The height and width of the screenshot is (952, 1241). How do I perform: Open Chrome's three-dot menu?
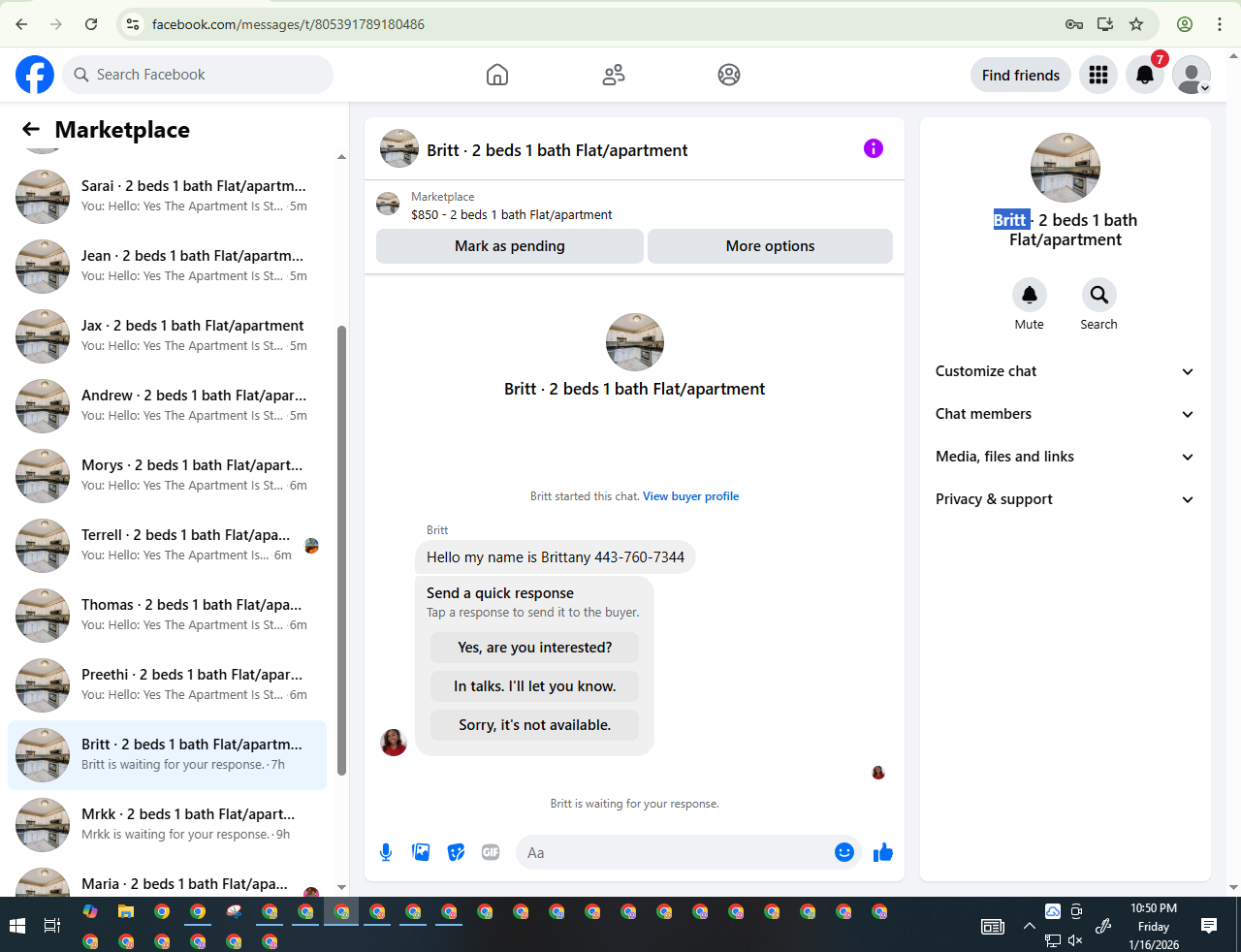(x=1220, y=24)
